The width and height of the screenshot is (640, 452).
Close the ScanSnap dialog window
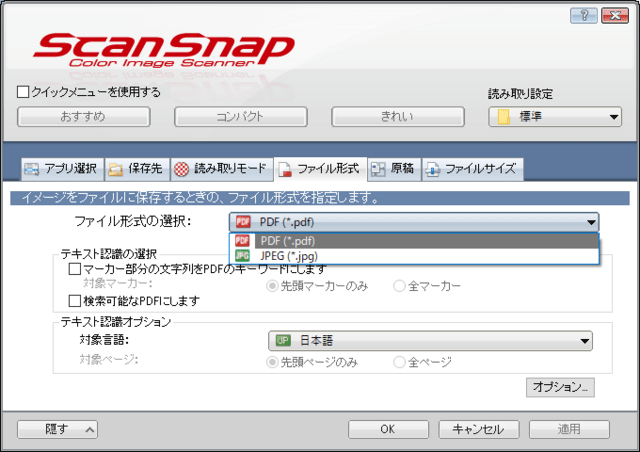pyautogui.click(x=615, y=16)
